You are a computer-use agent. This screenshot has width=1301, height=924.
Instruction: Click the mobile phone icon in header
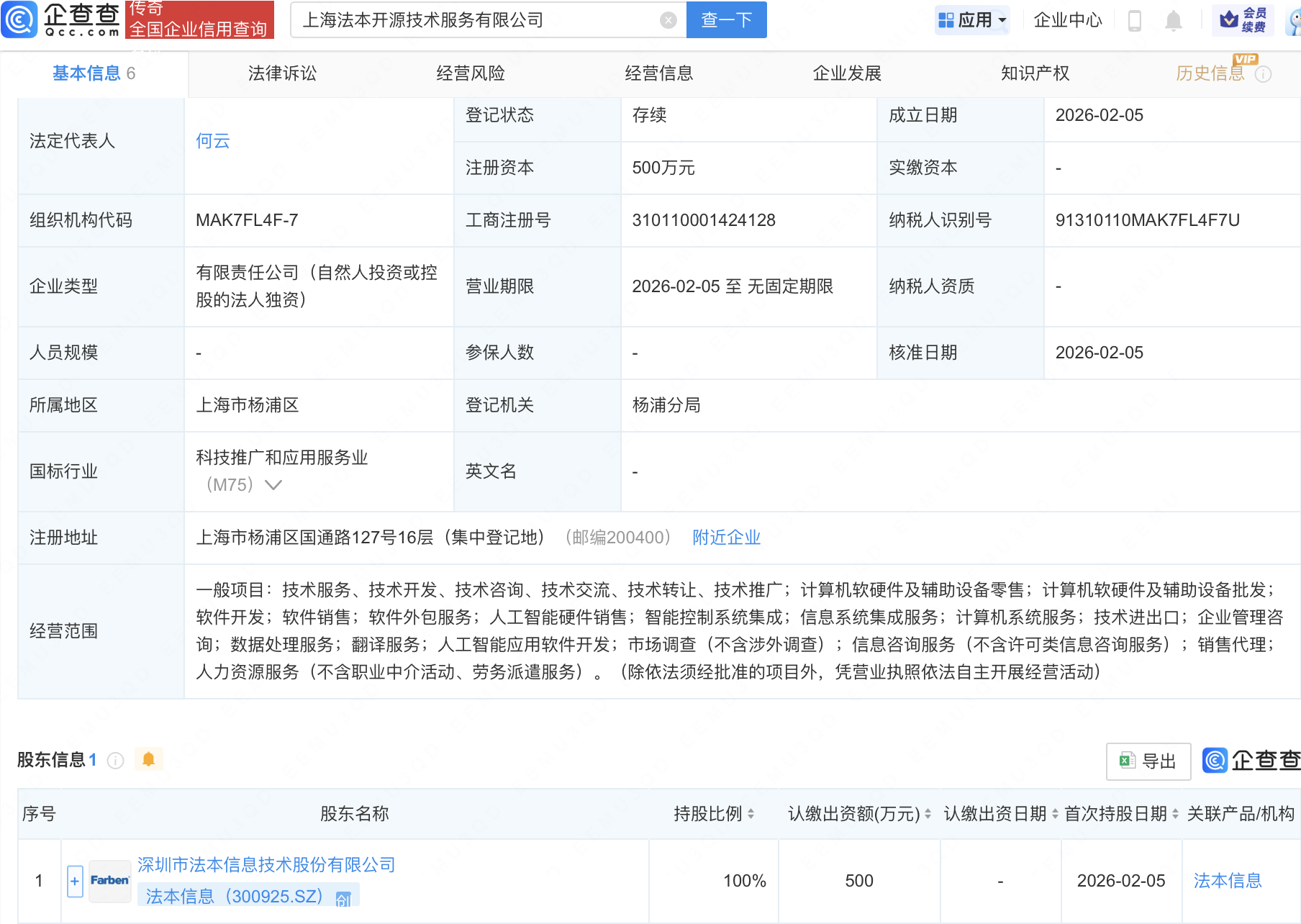click(x=1135, y=20)
